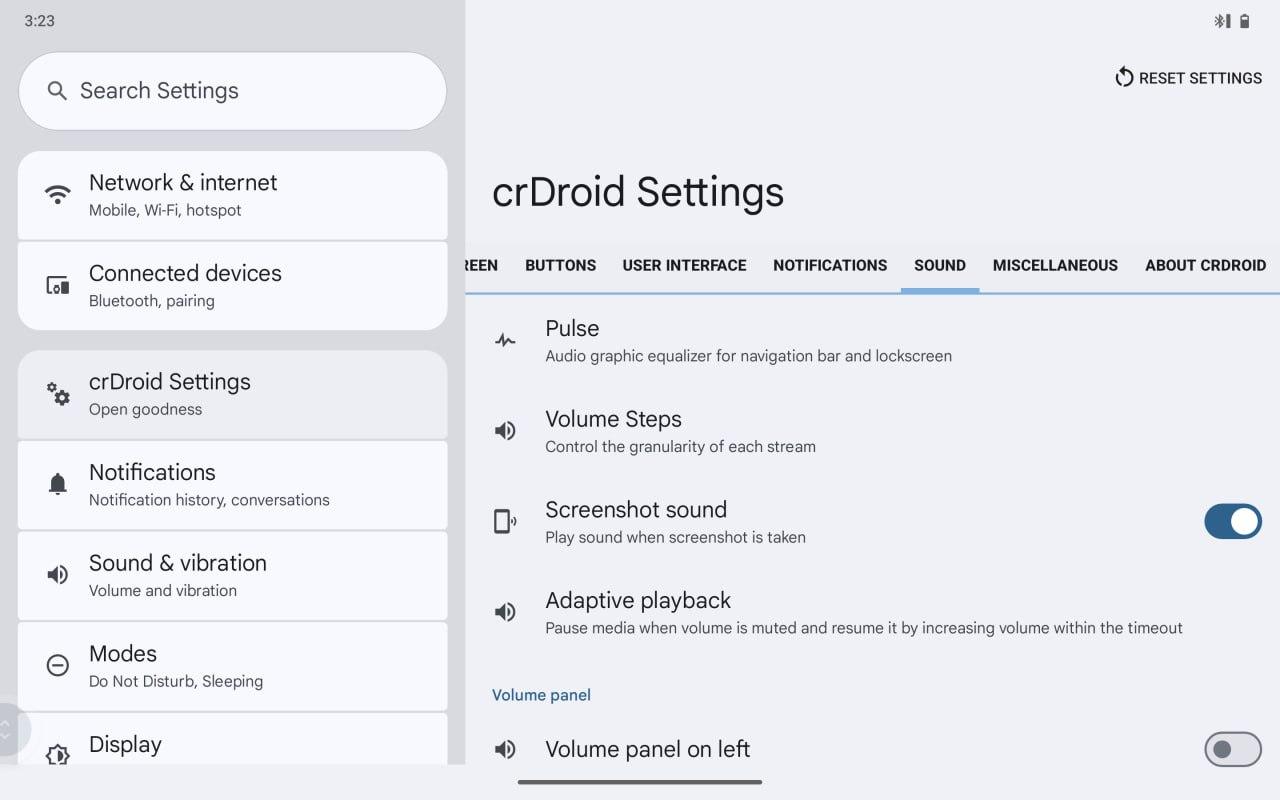Image resolution: width=1280 pixels, height=800 pixels.
Task: Open the Adaptive playback option
Action: pyautogui.click(x=872, y=612)
